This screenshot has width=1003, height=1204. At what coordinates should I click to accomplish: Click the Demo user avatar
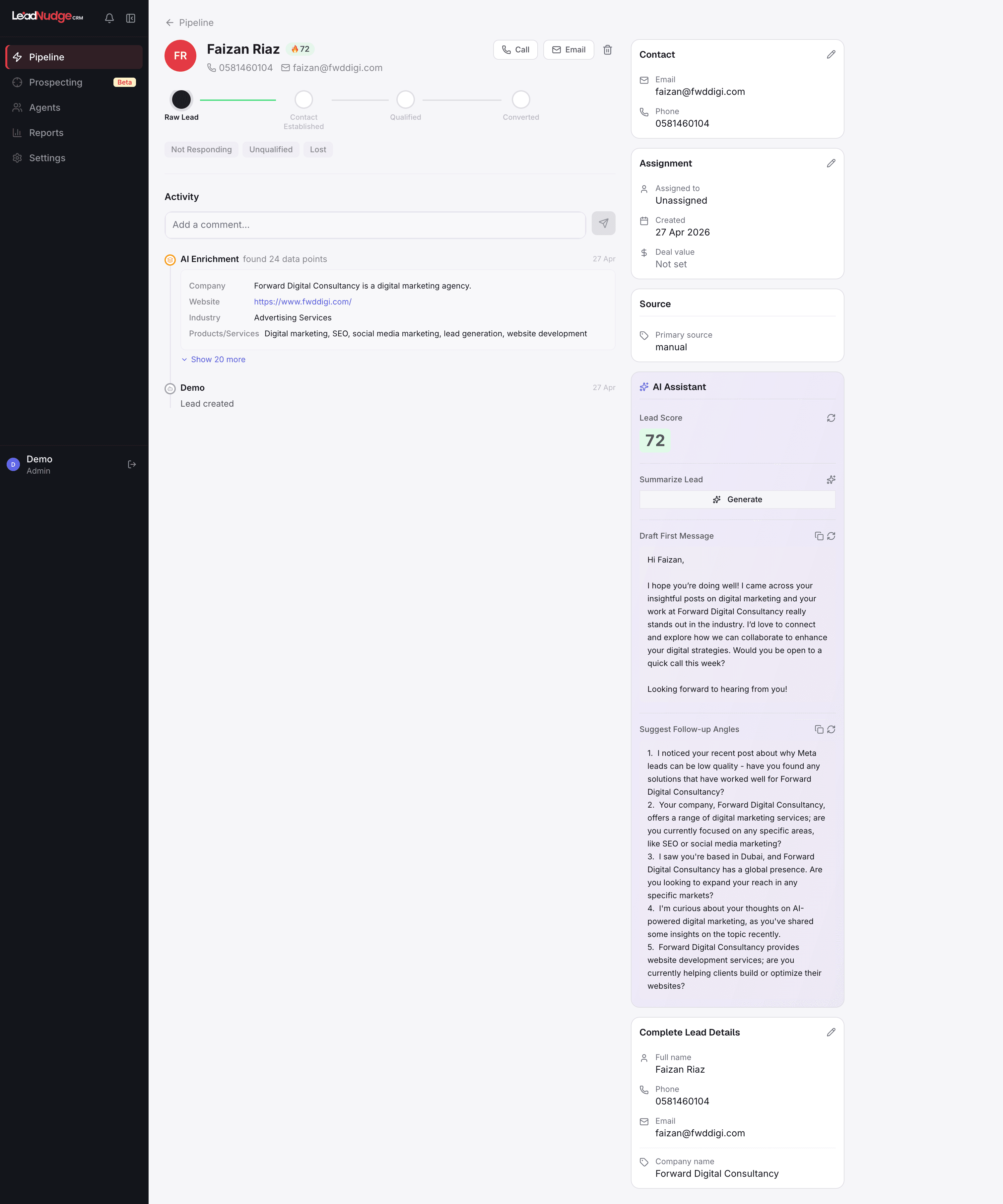pos(13,464)
